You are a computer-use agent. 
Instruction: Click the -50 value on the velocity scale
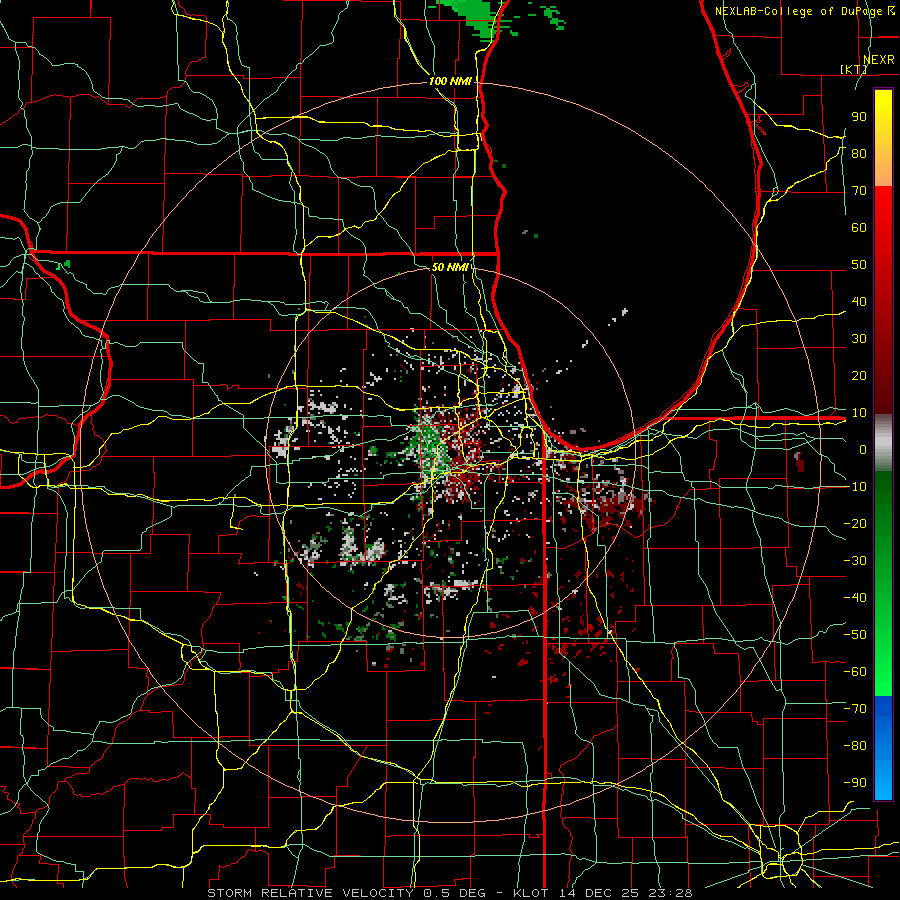(x=855, y=634)
